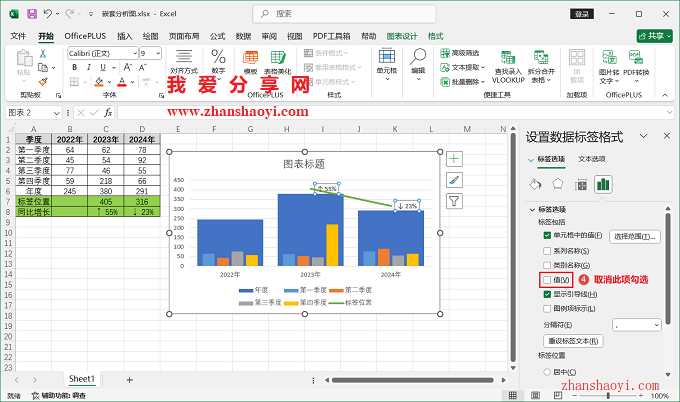Open the font name Calibri dropdown
Screen dimensions: 680x402
click(134, 53)
